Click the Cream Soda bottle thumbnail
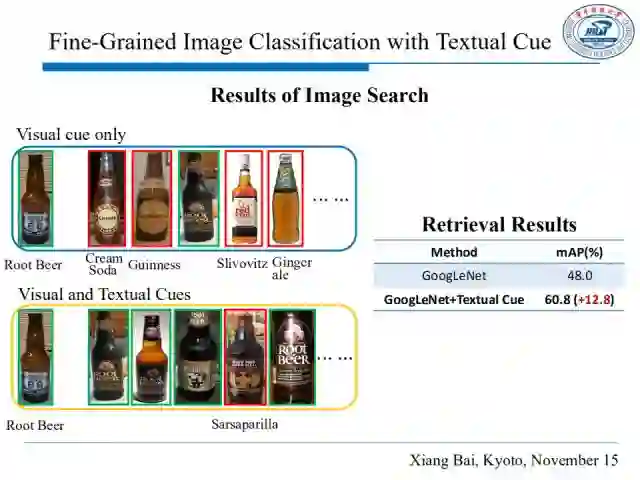 click(107, 198)
